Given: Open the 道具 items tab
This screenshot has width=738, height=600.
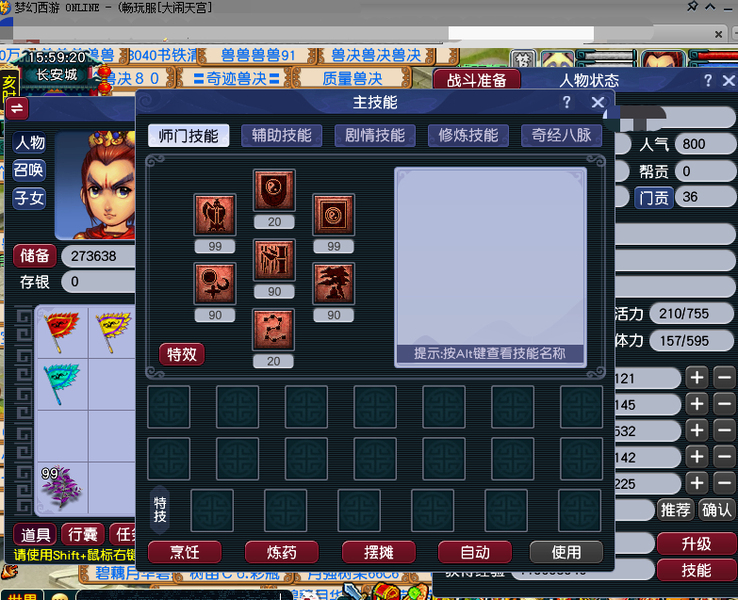Looking at the screenshot, I should pos(35,534).
